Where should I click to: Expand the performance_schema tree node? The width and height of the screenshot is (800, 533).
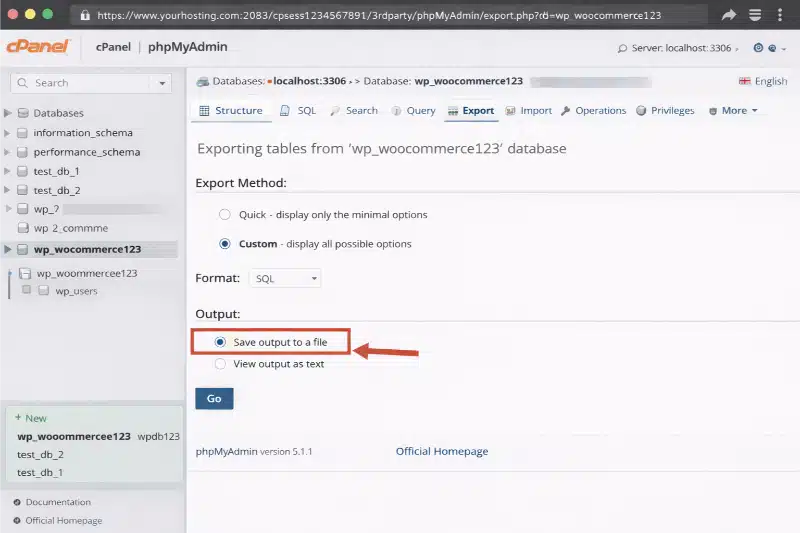click(7, 152)
